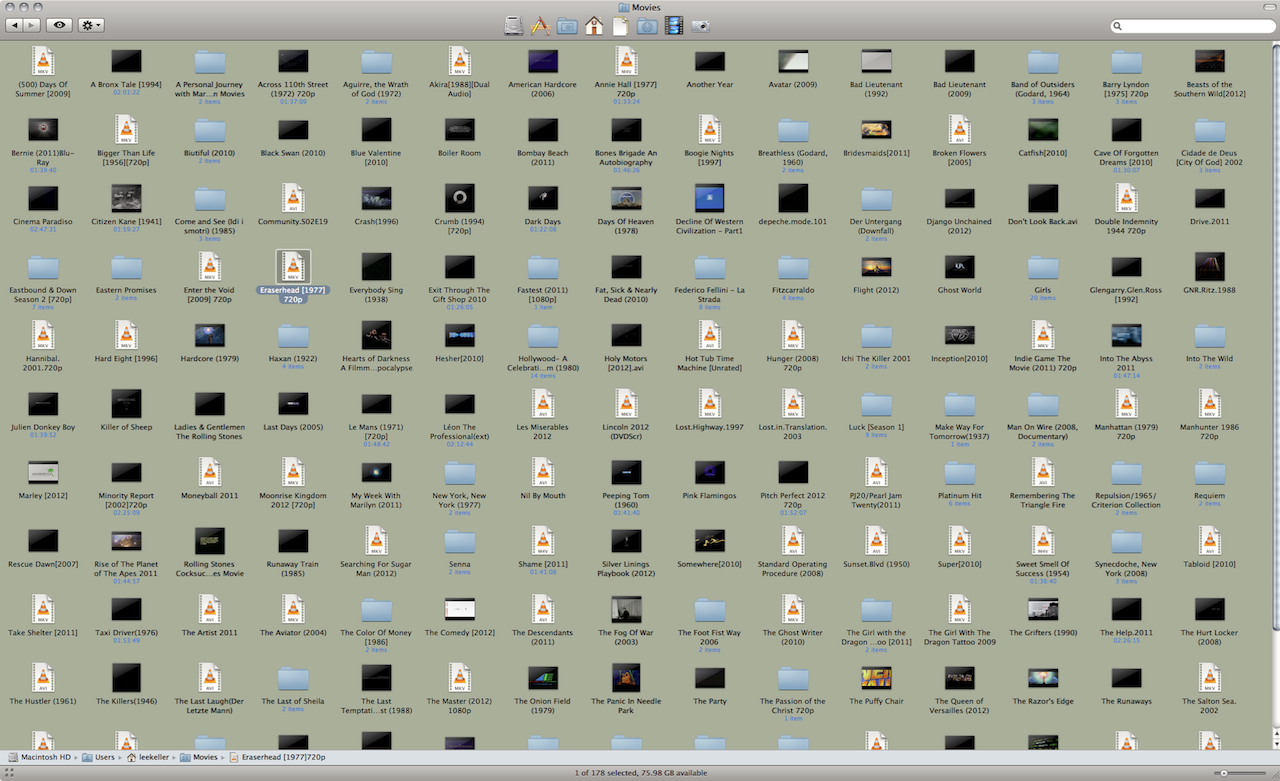Image resolution: width=1280 pixels, height=781 pixels.
Task: Select the Hard Eight [1996] file
Action: tap(126, 335)
